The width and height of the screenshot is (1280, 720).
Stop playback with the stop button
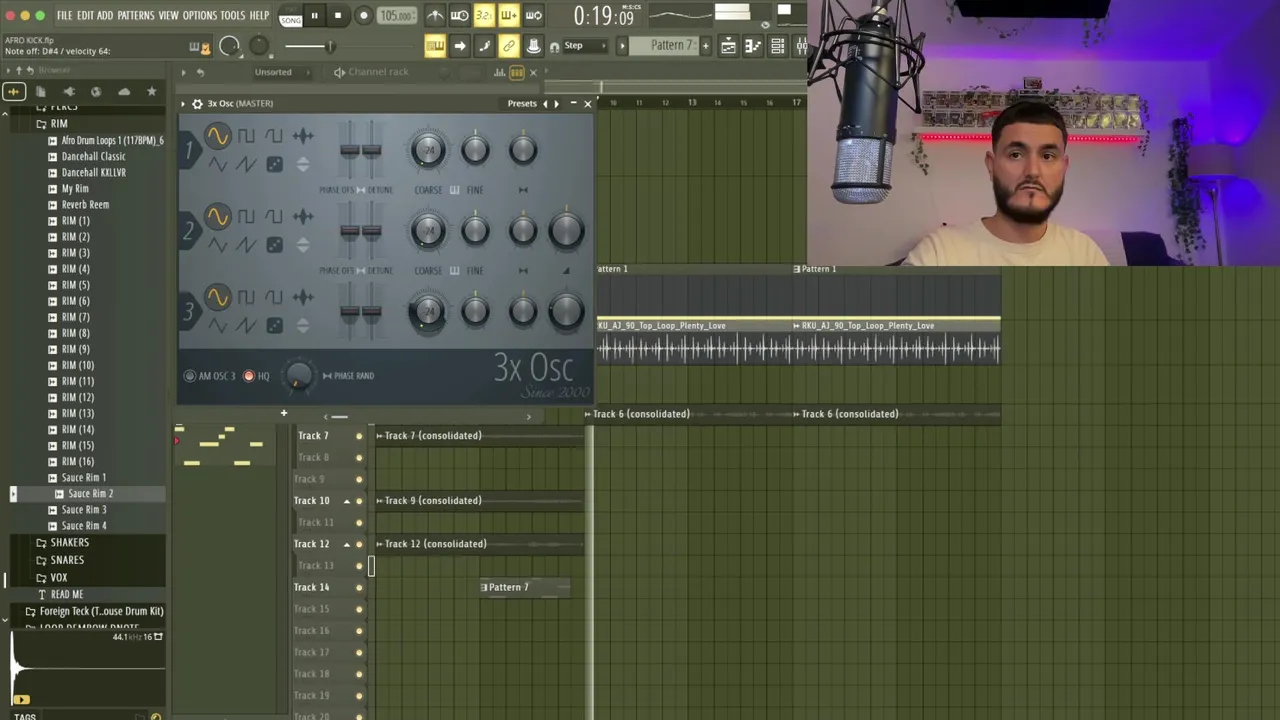coord(338,15)
